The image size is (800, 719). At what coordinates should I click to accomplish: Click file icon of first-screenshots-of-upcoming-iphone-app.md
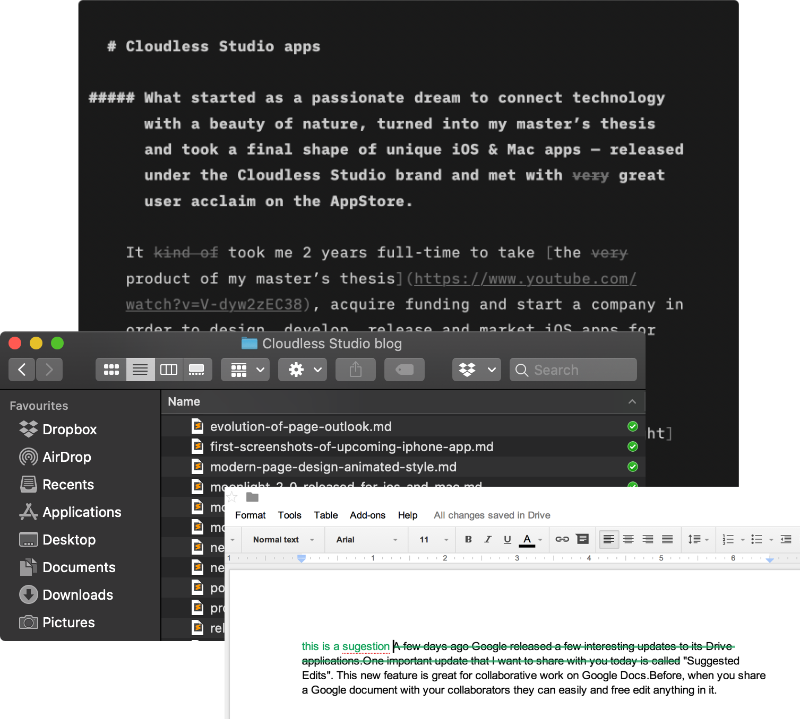[x=197, y=447]
